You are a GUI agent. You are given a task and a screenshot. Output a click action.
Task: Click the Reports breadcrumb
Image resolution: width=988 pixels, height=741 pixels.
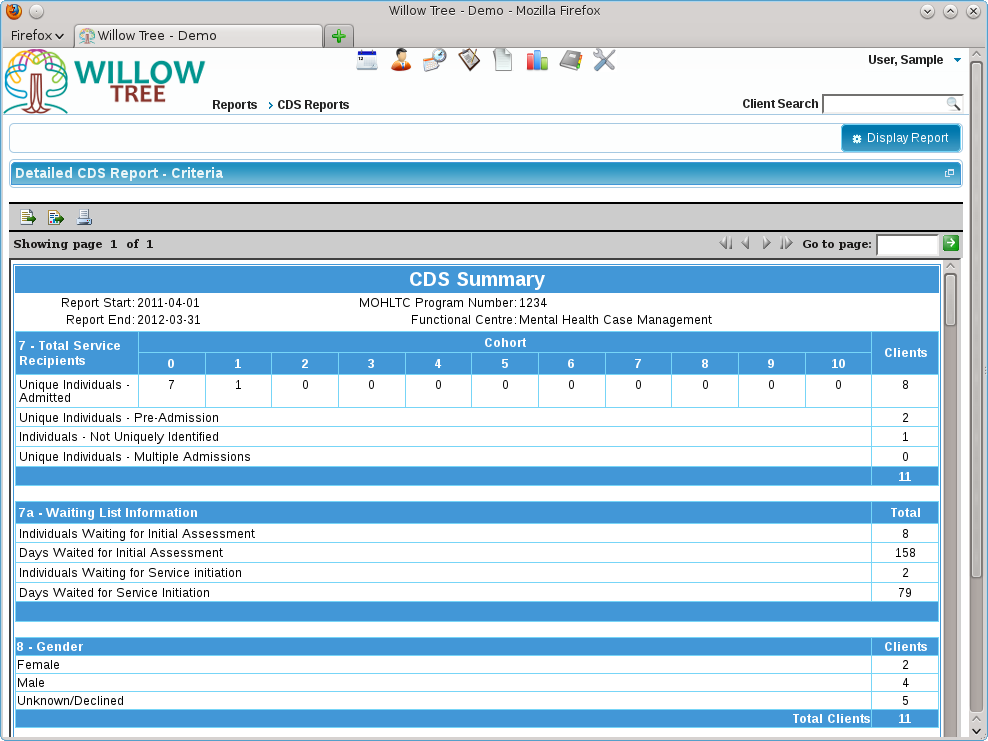point(234,105)
